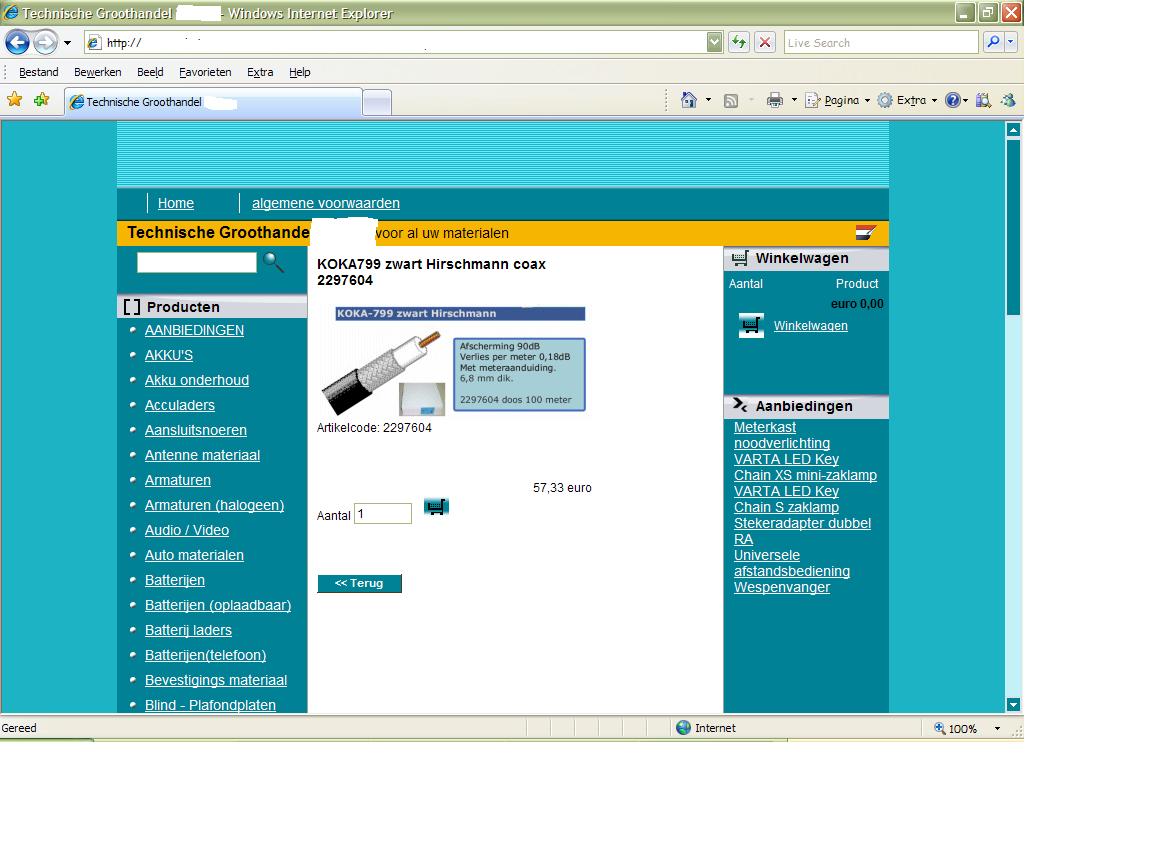Click the Internet security zone indicator
The image size is (1152, 864).
705,728
